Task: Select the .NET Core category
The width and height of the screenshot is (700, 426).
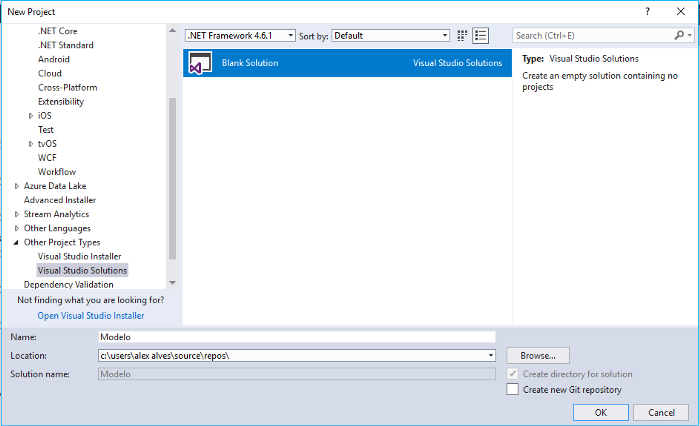Action: pos(58,31)
